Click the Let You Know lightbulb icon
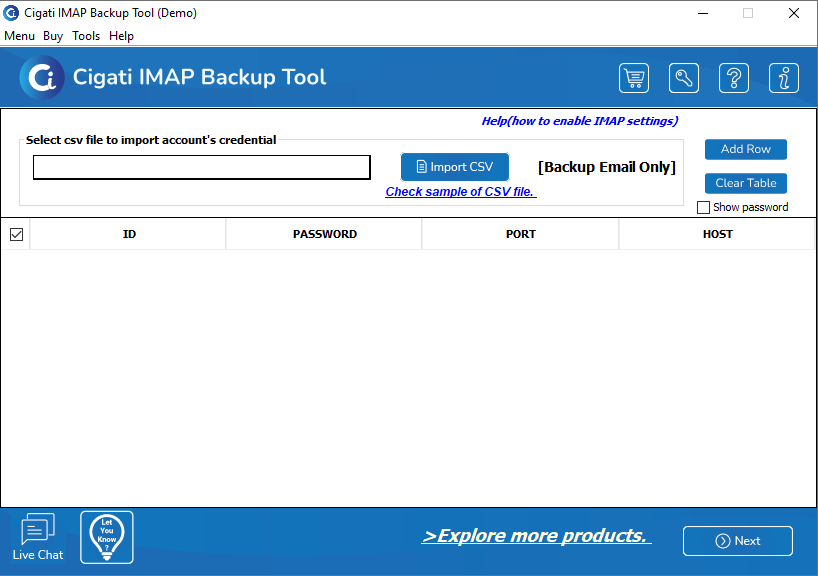This screenshot has height=576, width=818. click(x=107, y=537)
